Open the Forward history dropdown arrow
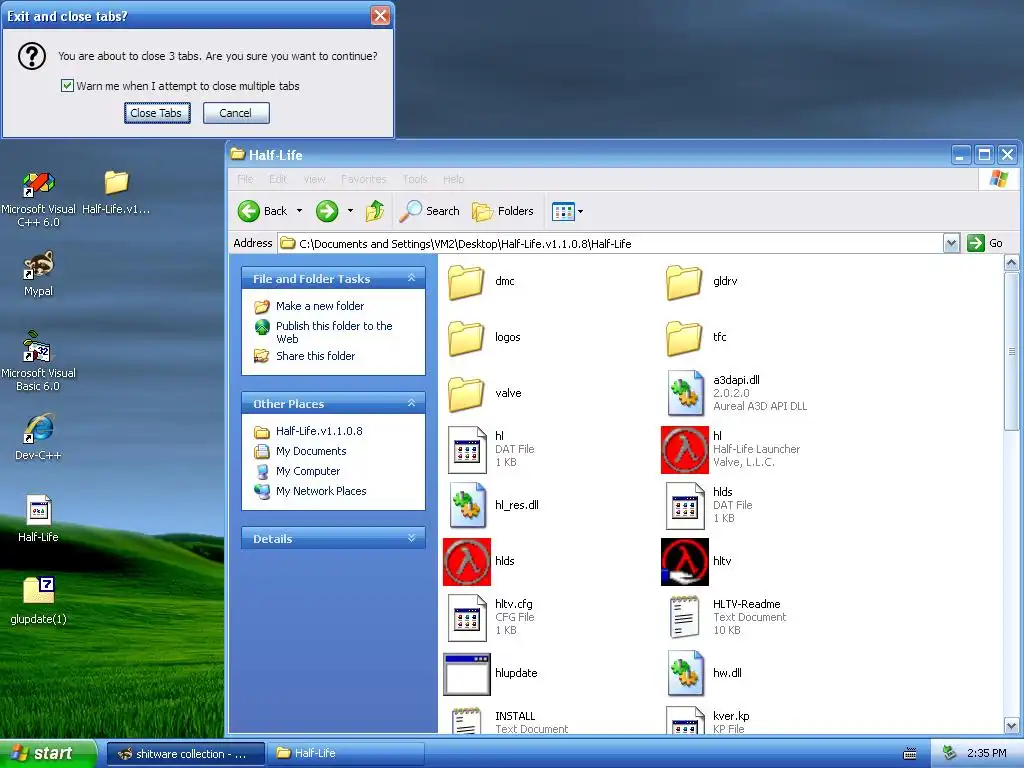The image size is (1024, 768). click(350, 211)
